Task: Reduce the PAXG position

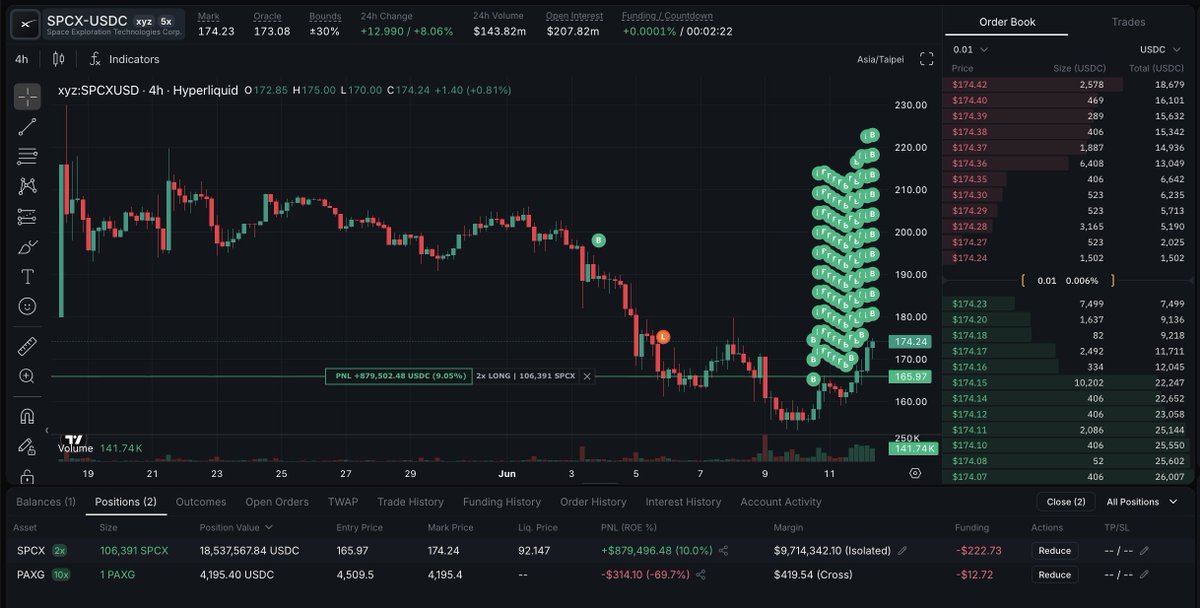Action: click(1055, 575)
